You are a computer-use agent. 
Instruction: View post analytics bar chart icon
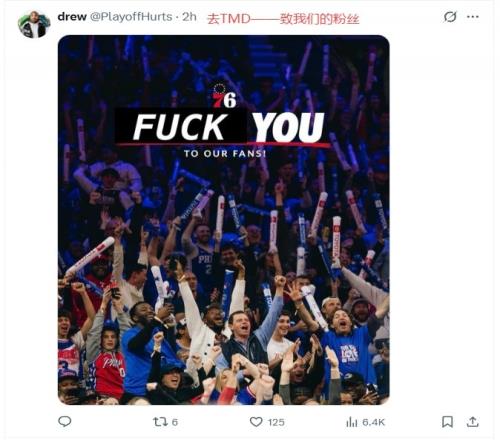[352, 422]
